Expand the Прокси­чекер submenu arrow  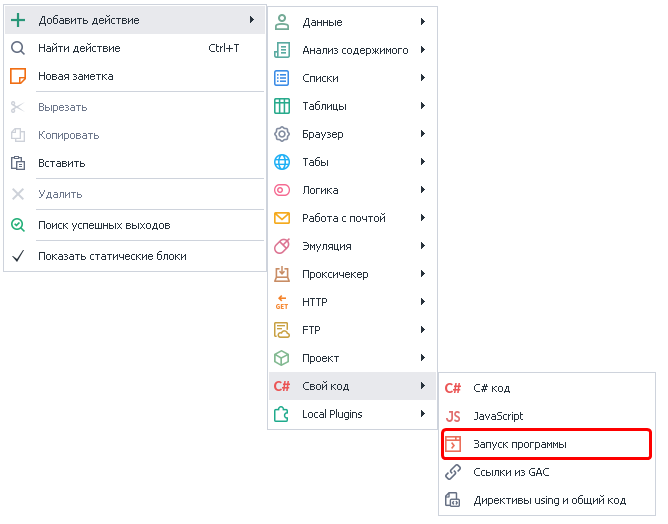423,274
